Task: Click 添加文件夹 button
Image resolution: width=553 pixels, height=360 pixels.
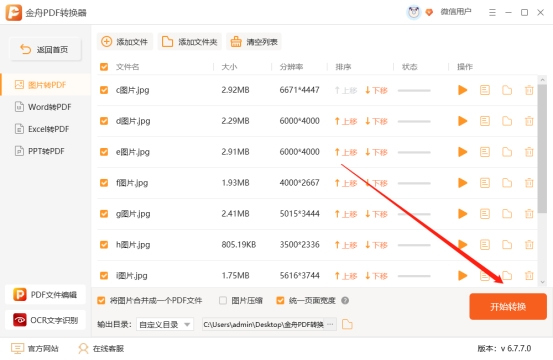Action: [x=189, y=42]
